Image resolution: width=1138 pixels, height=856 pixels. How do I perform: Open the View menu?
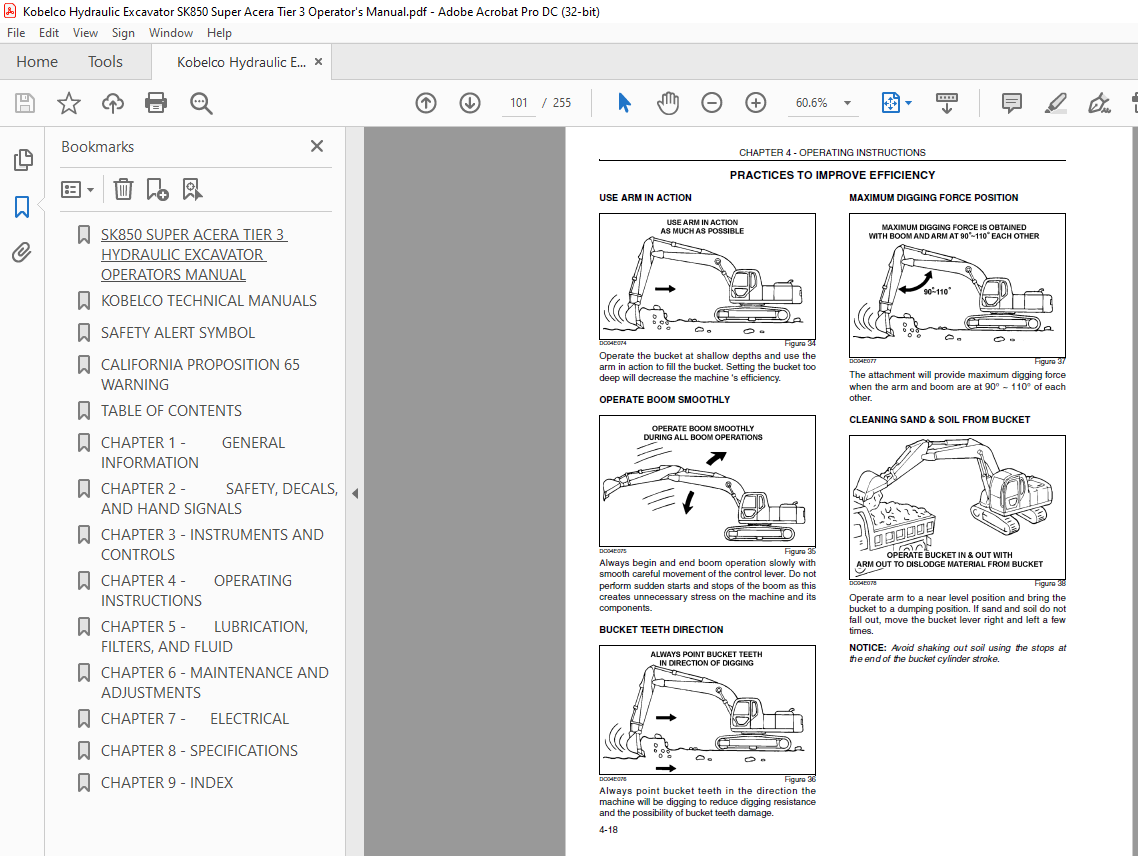(x=85, y=33)
